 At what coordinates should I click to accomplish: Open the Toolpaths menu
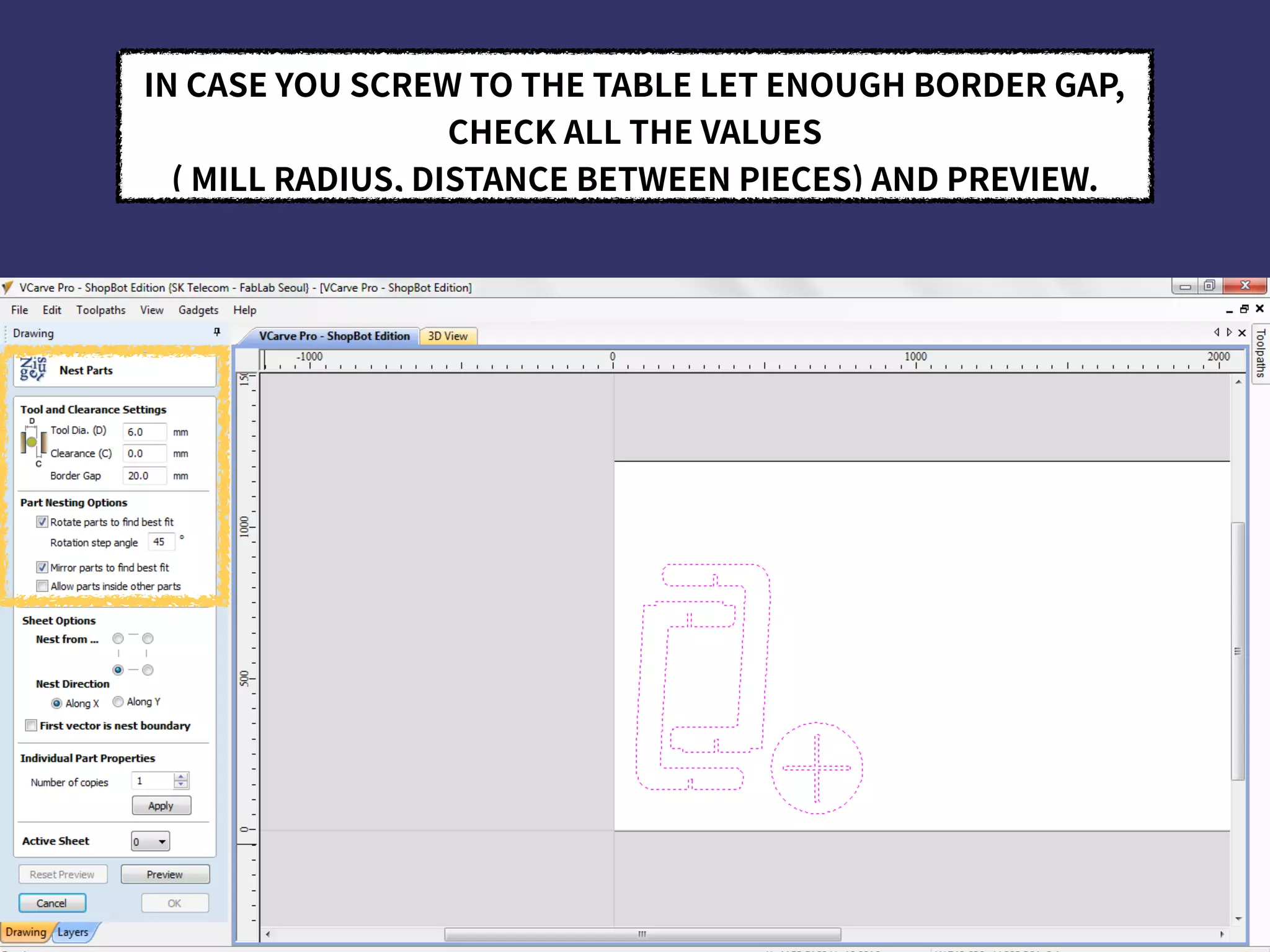tap(100, 310)
